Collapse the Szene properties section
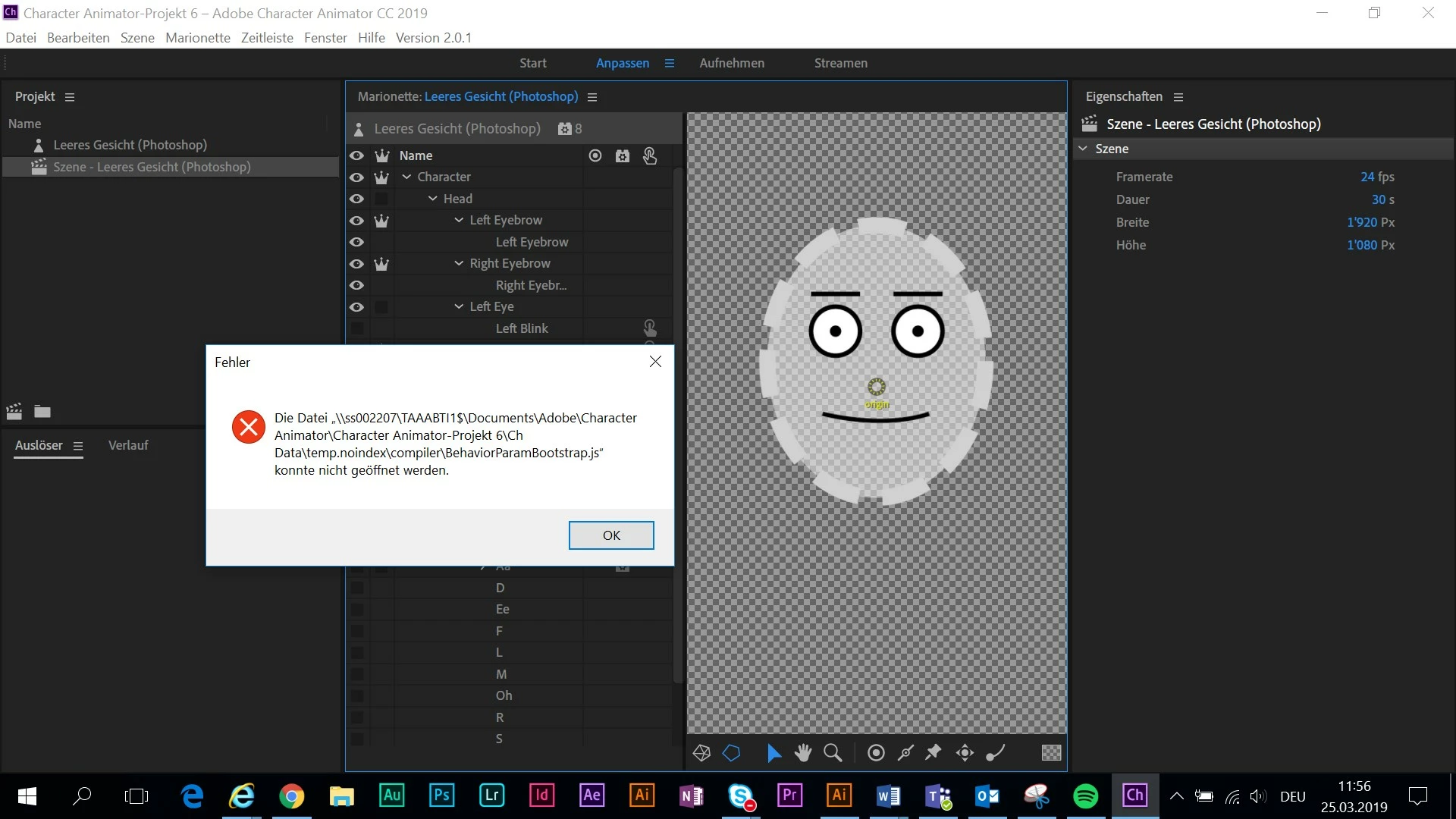 coord(1083,149)
